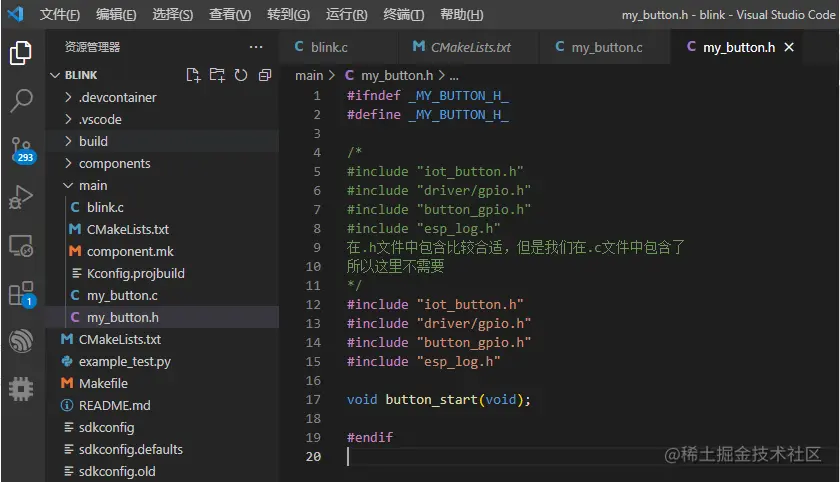Image resolution: width=840 pixels, height=482 pixels.
Task: Open Source Control view with 293 badge
Action: 22,150
